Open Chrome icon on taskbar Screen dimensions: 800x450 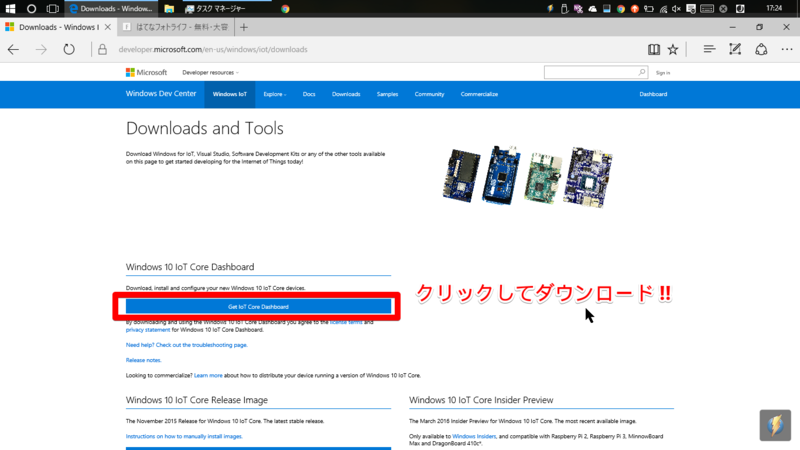[285, 9]
